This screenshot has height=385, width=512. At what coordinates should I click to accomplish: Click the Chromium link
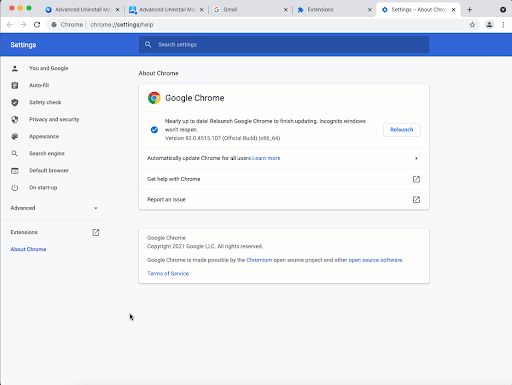259,260
